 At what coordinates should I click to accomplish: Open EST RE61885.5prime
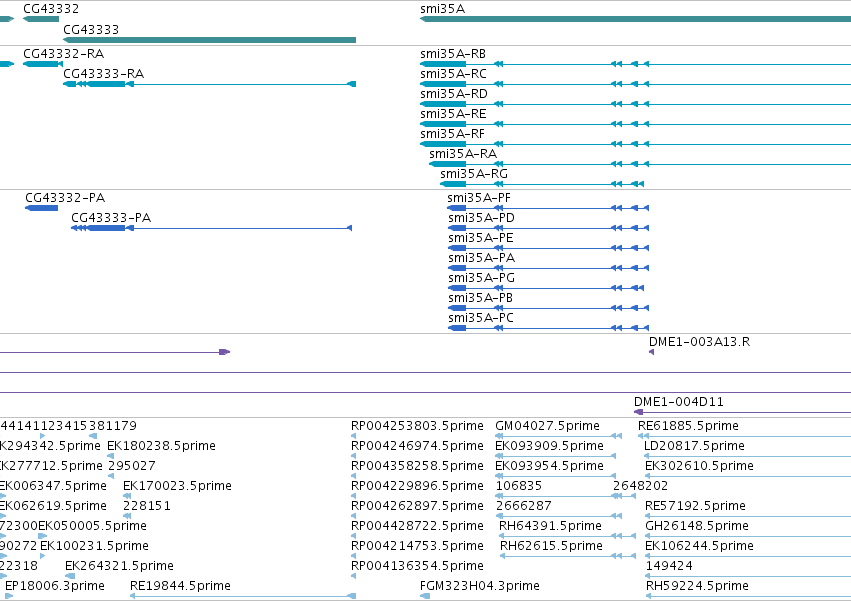tap(688, 426)
